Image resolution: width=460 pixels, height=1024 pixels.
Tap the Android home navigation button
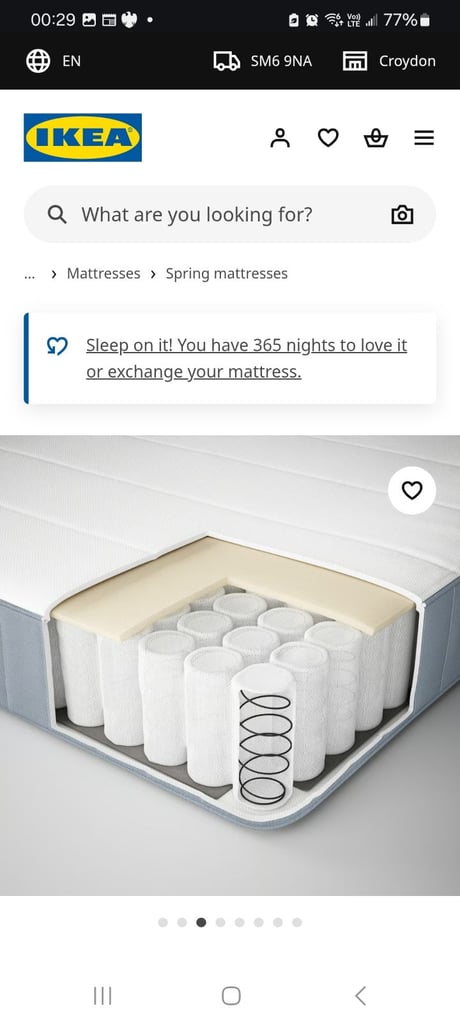(x=231, y=995)
